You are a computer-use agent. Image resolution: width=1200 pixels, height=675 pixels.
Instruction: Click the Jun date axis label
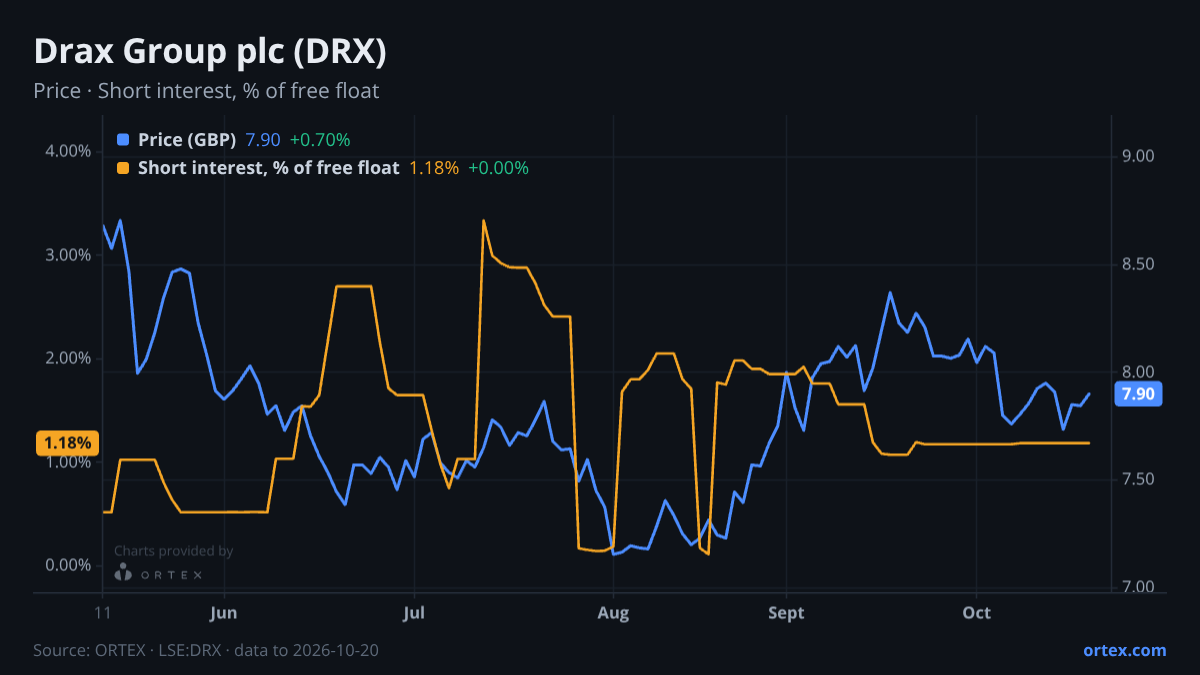(x=224, y=612)
